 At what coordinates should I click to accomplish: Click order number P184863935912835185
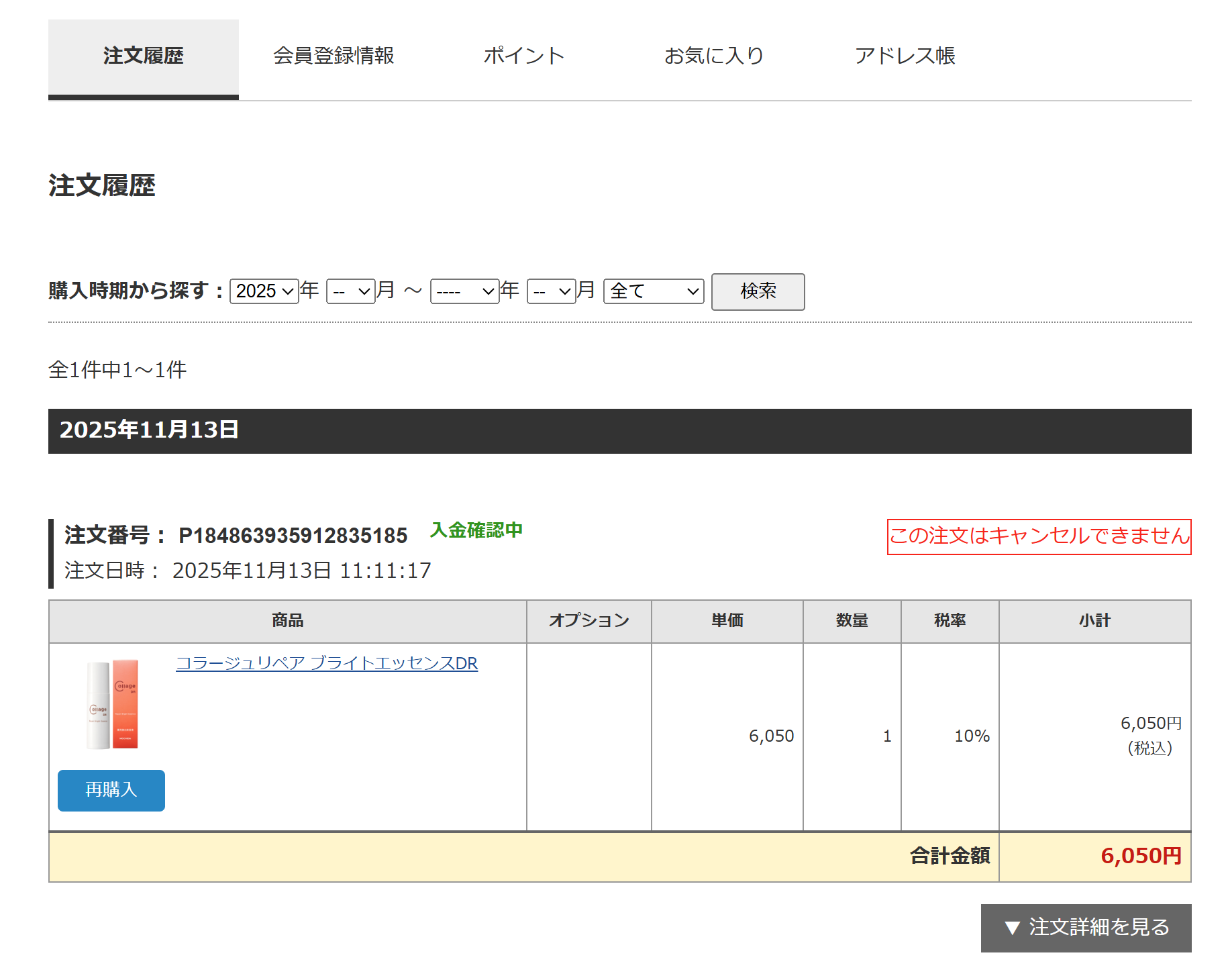coord(293,536)
